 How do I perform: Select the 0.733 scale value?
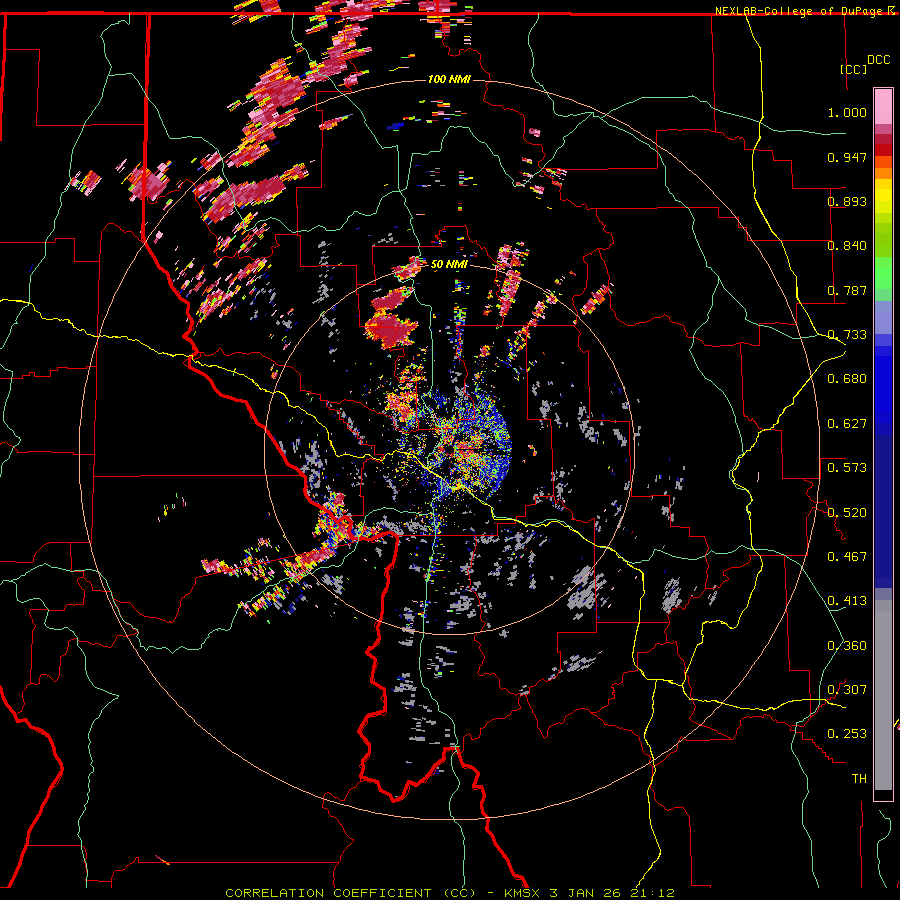[x=847, y=335]
